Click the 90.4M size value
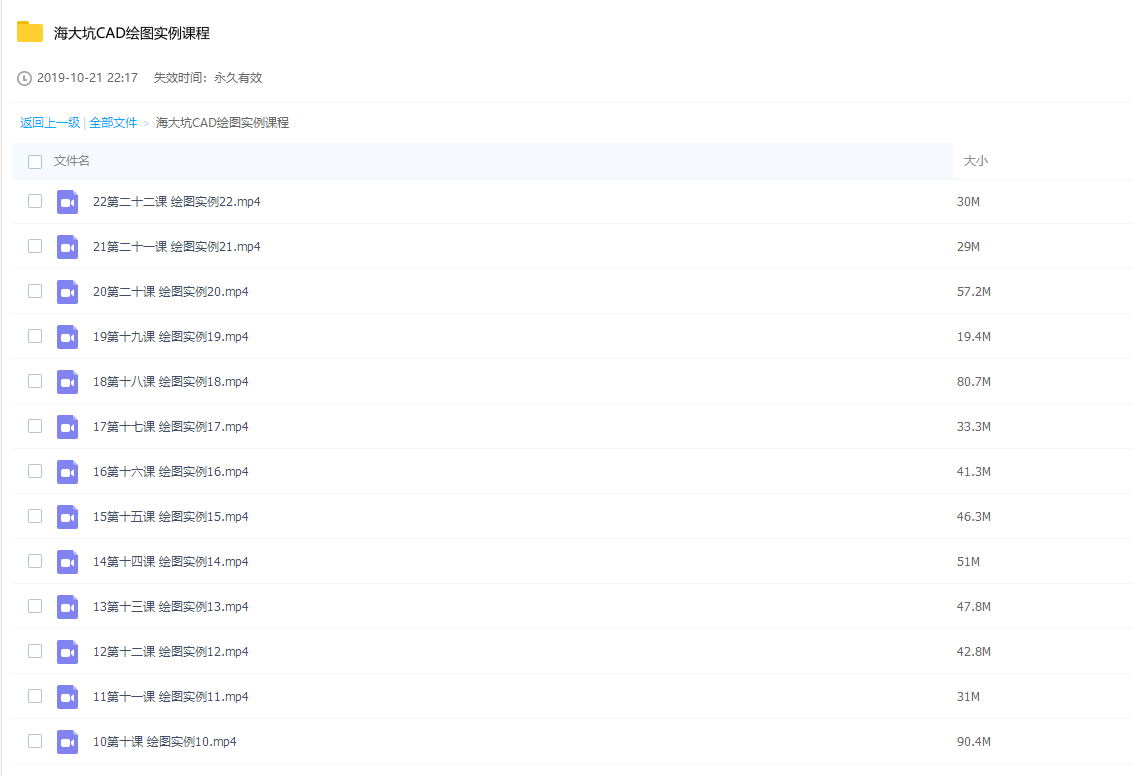Image resolution: width=1133 pixels, height=776 pixels. pos(973,741)
